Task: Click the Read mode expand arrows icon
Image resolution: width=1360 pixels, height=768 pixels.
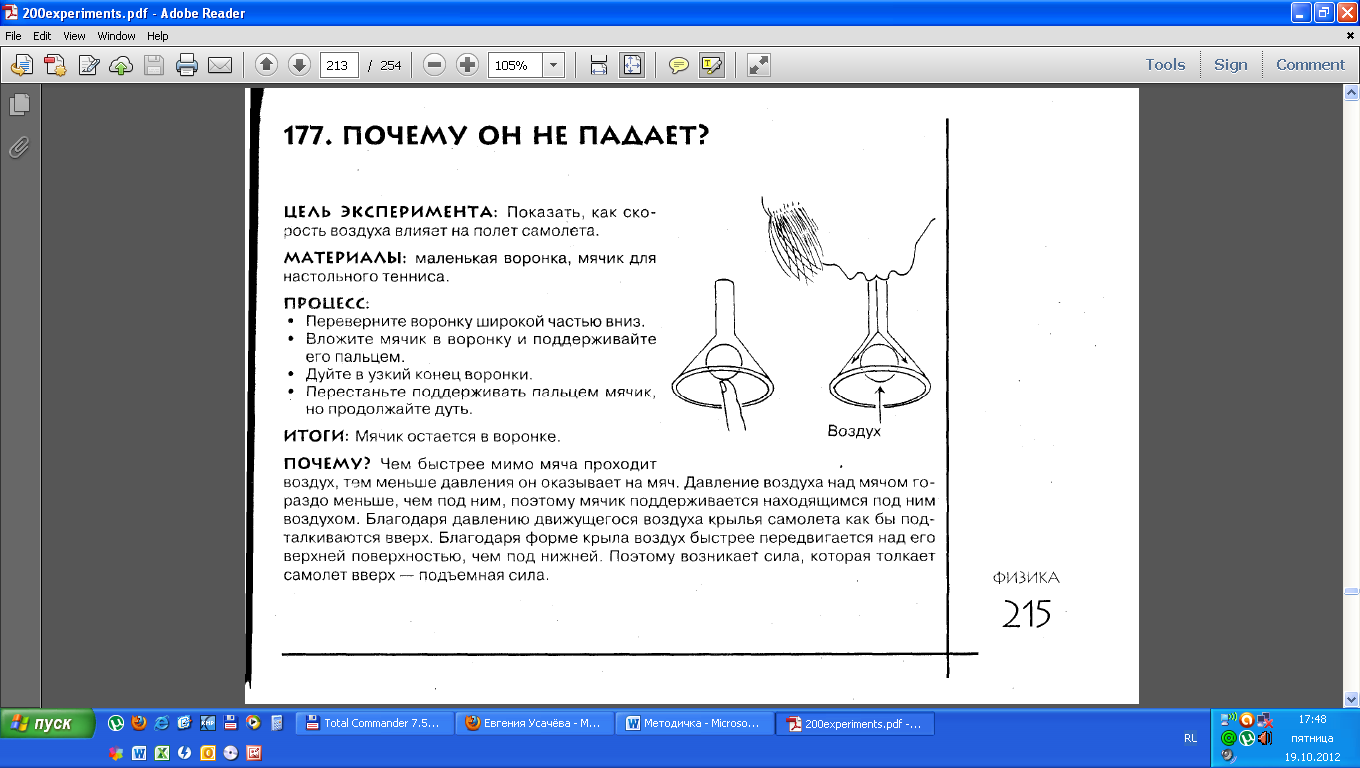Action: tap(759, 65)
